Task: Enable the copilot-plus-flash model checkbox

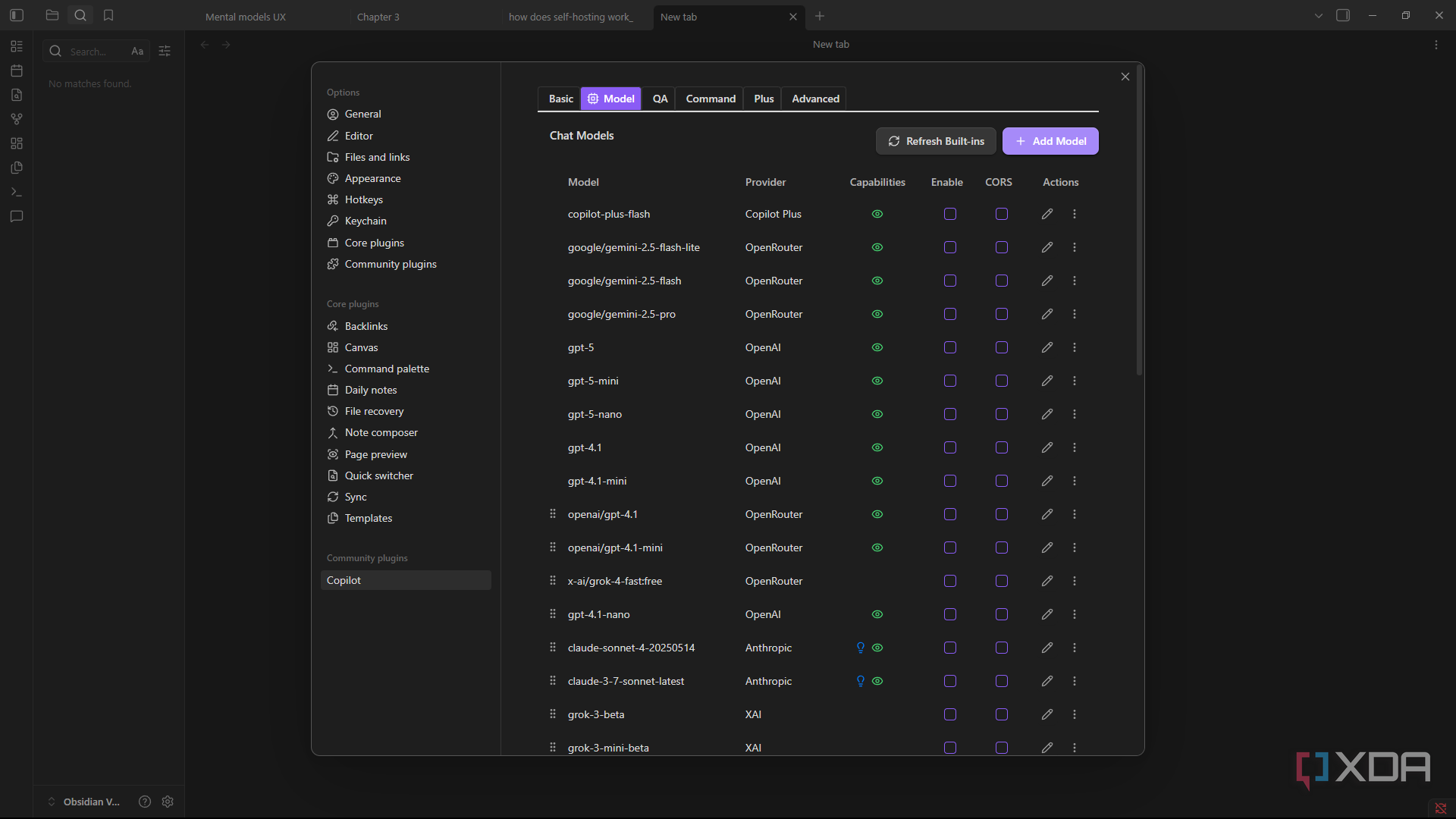Action: click(950, 214)
